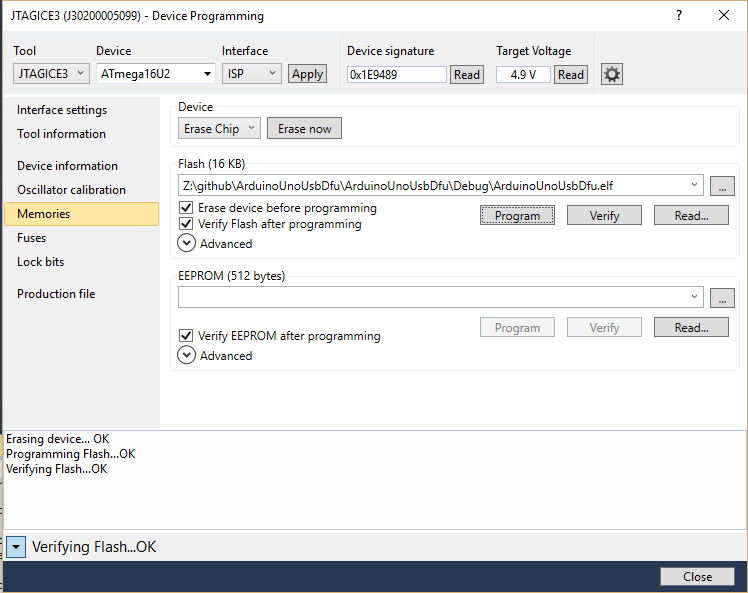
Task: Open the Interface ISP dropdown
Action: tap(251, 74)
